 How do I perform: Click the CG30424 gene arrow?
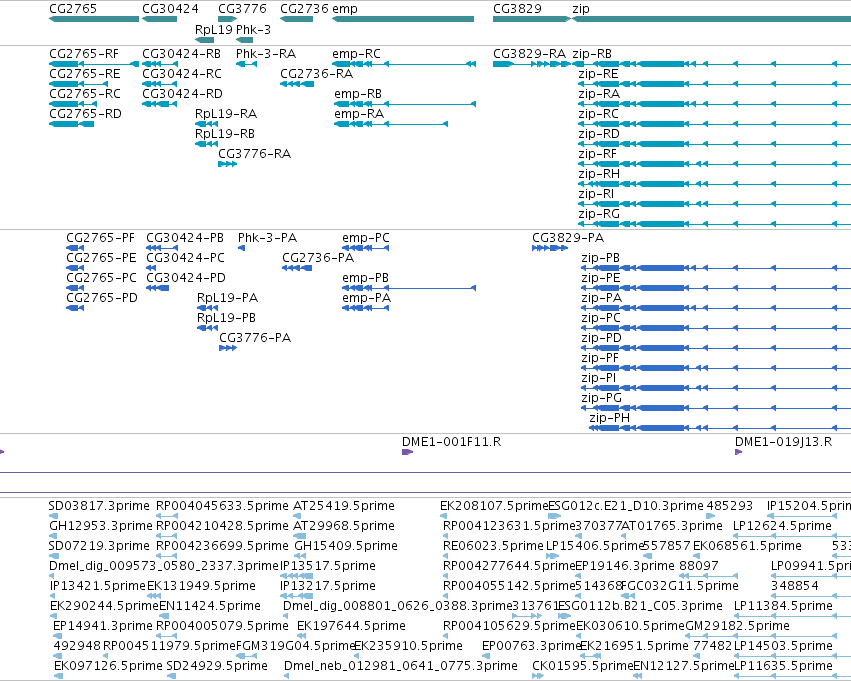pyautogui.click(x=160, y=19)
